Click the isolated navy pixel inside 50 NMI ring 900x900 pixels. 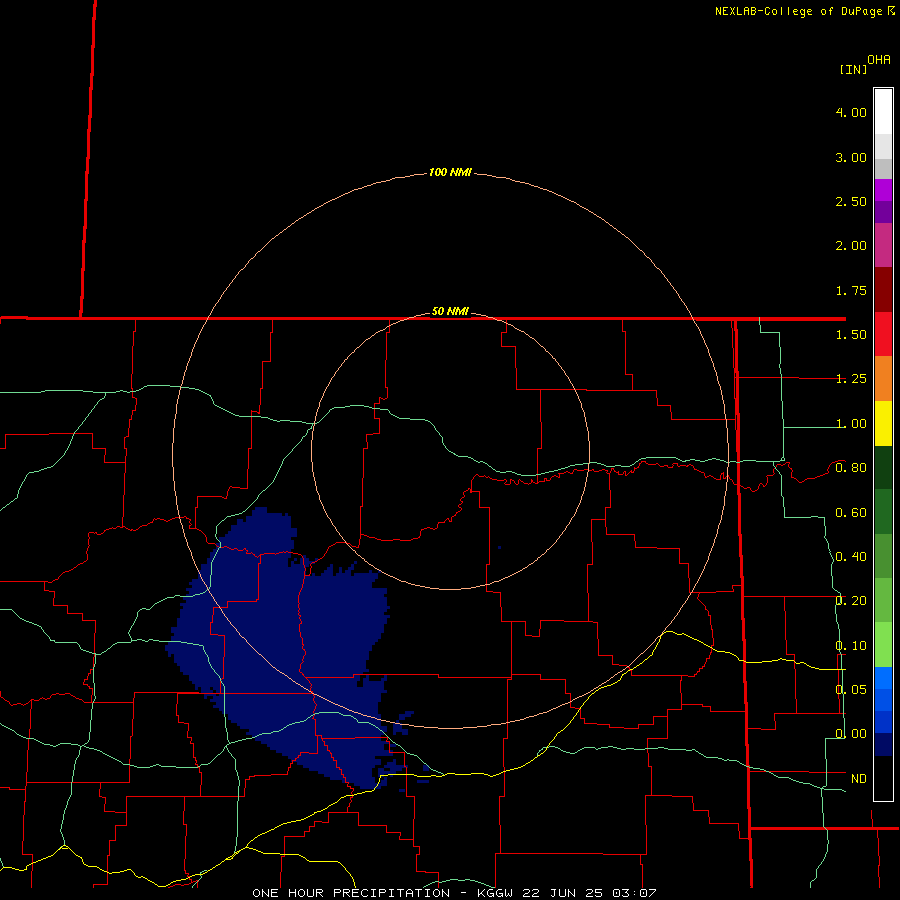(500, 548)
